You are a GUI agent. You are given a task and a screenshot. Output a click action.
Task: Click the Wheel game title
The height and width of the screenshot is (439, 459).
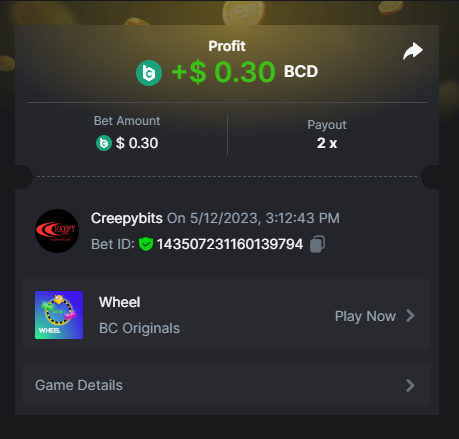point(119,302)
